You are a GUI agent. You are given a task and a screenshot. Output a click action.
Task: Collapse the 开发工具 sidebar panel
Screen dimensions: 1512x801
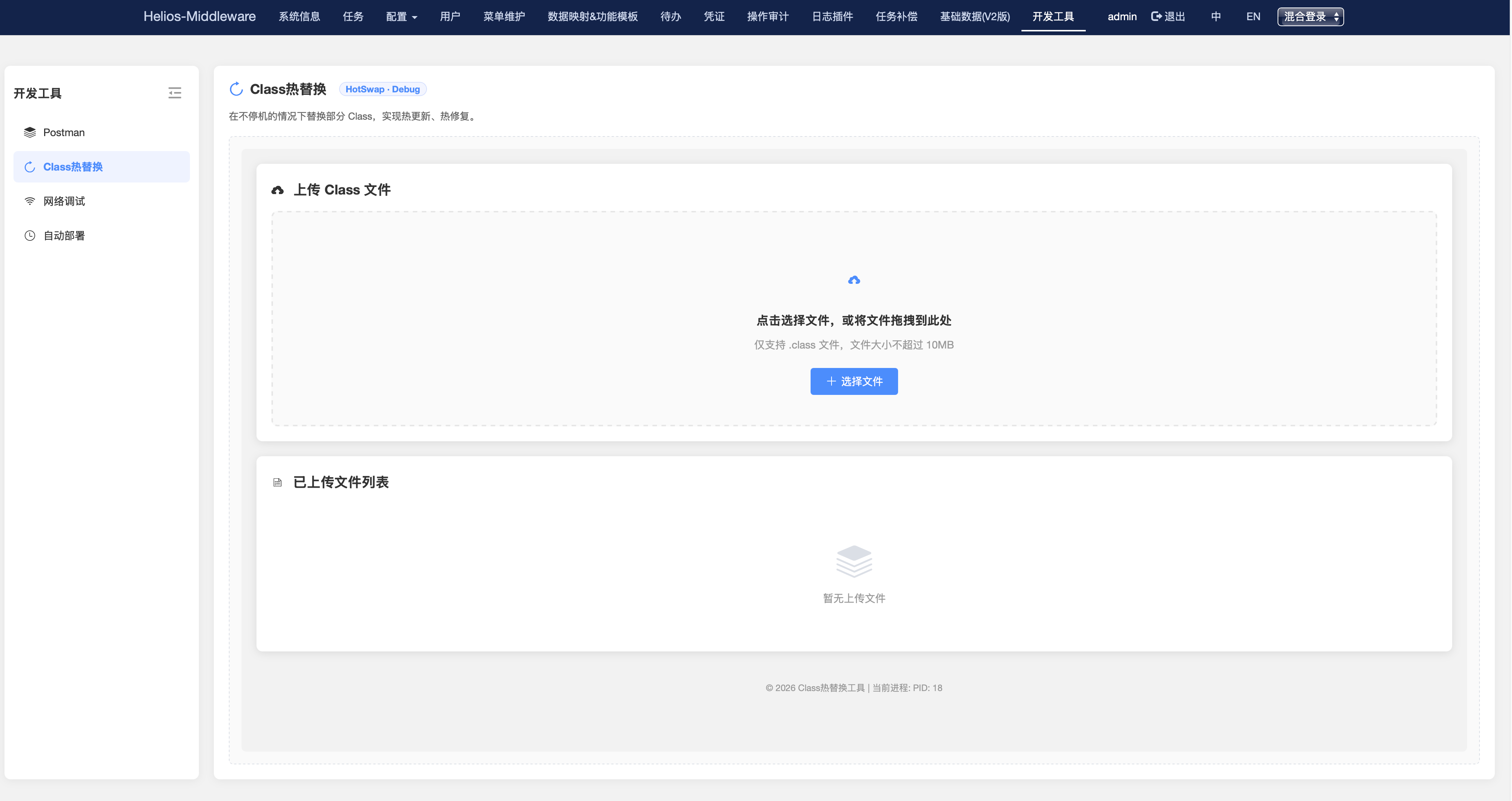pyautogui.click(x=174, y=93)
